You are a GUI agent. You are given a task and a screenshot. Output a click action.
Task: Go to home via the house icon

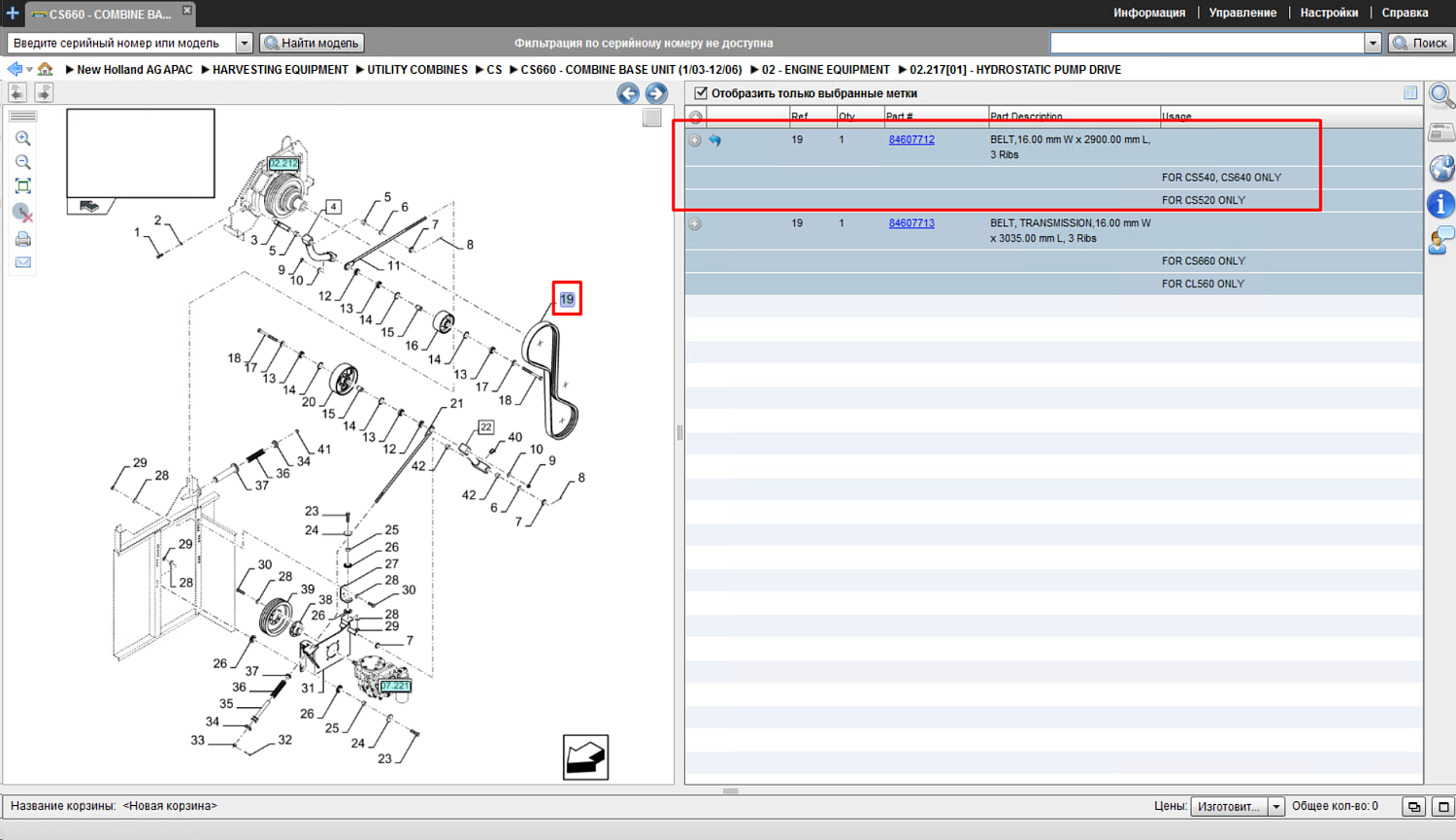coord(45,69)
